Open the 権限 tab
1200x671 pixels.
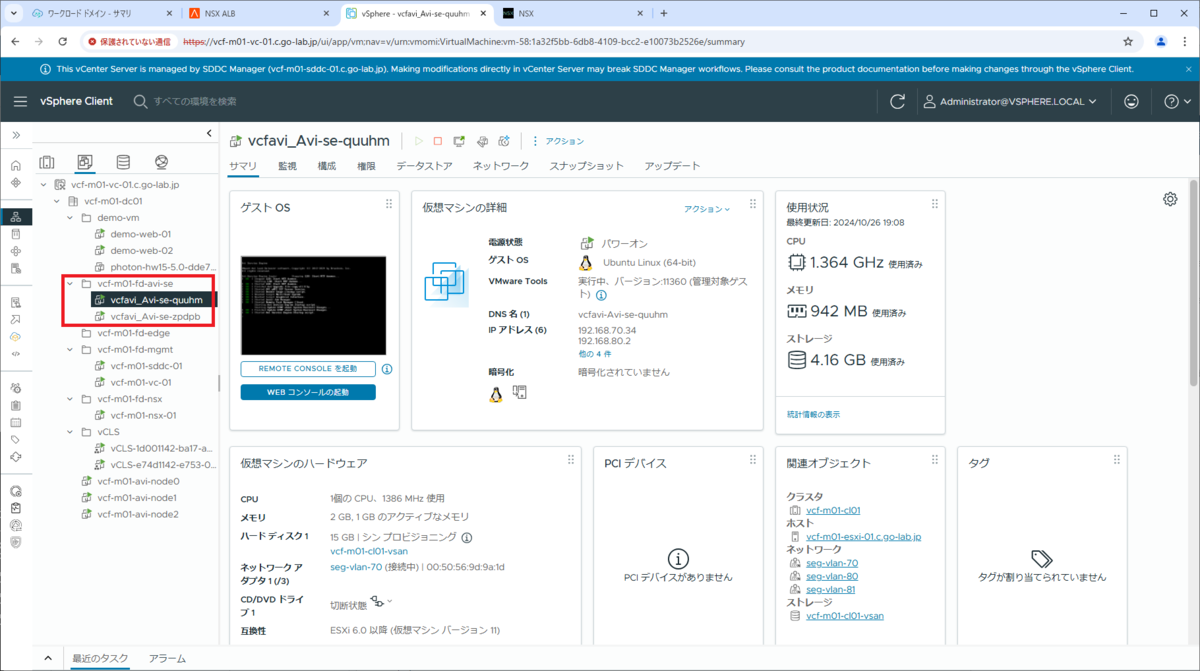(366, 166)
